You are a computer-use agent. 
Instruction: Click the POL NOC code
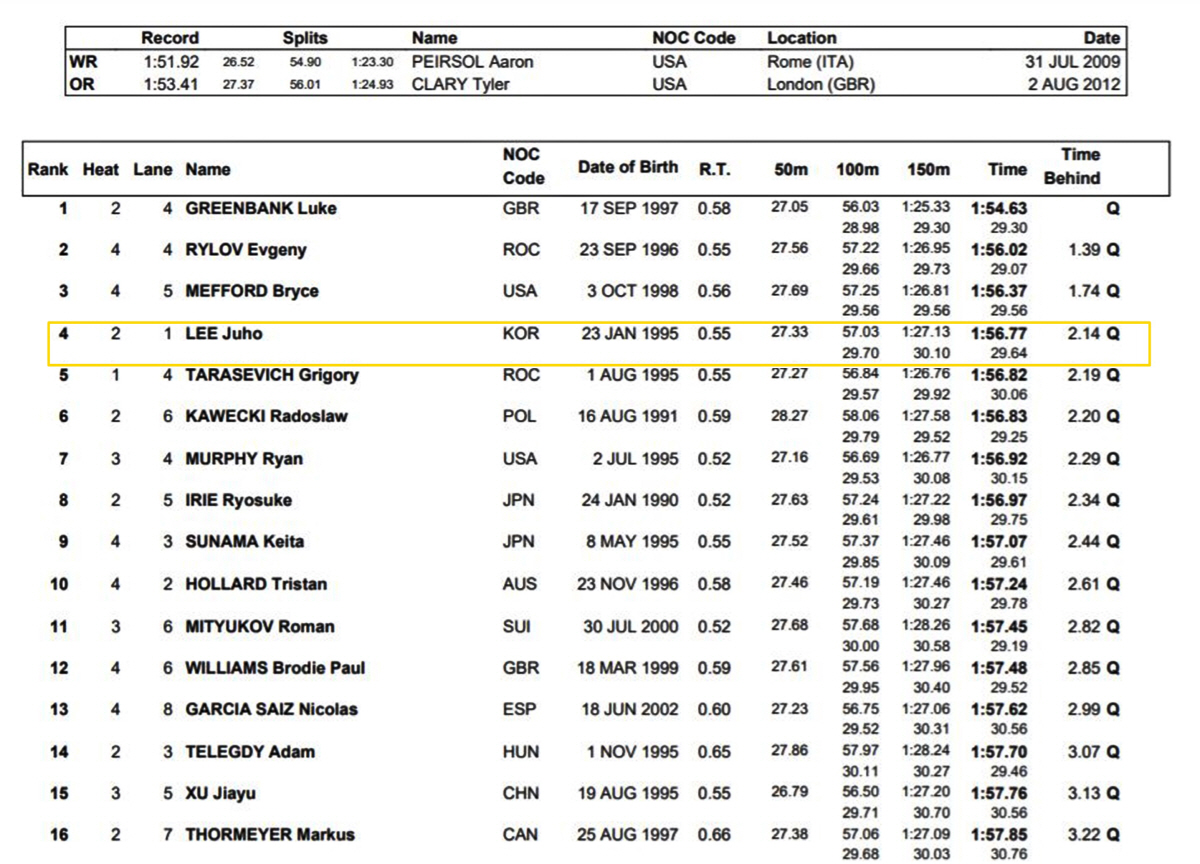click(x=519, y=416)
